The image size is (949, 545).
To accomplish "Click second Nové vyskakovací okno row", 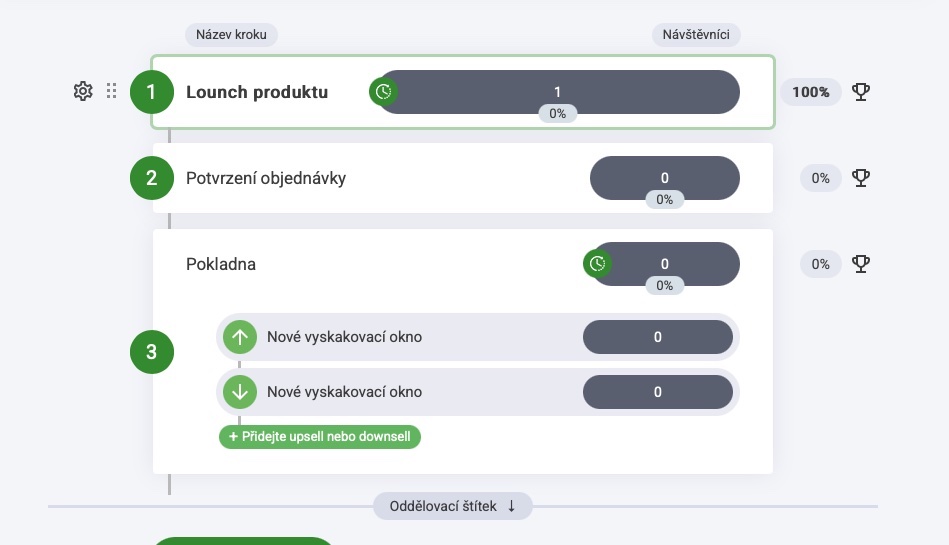I will point(344,392).
